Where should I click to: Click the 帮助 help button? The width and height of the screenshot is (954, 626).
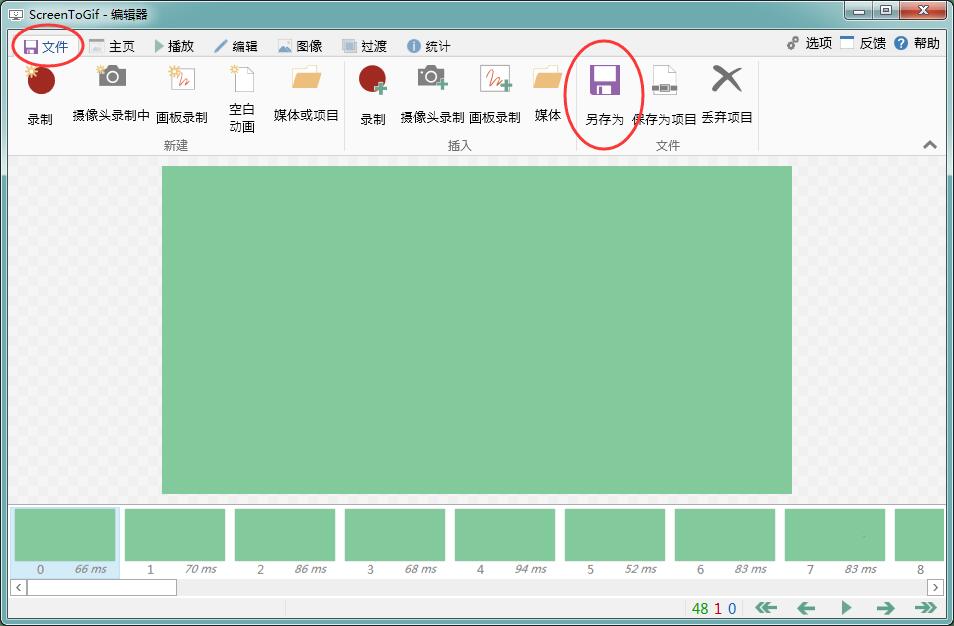click(917, 43)
